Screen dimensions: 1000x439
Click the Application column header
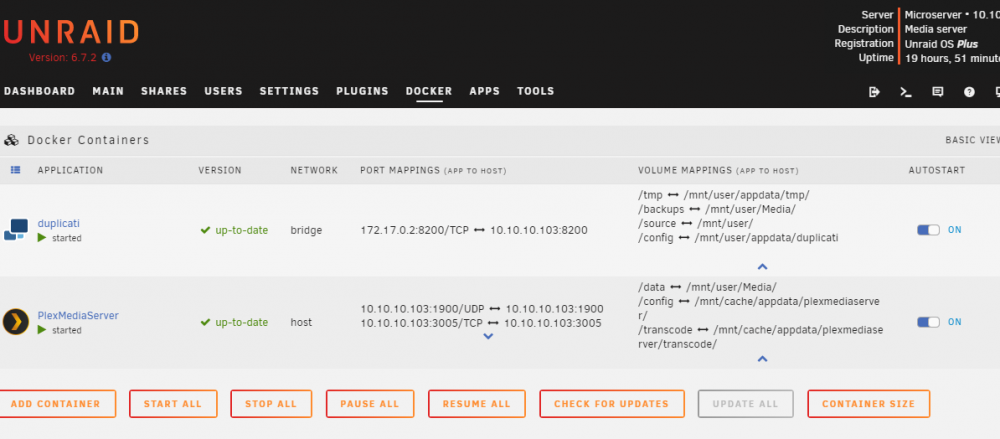point(70,170)
